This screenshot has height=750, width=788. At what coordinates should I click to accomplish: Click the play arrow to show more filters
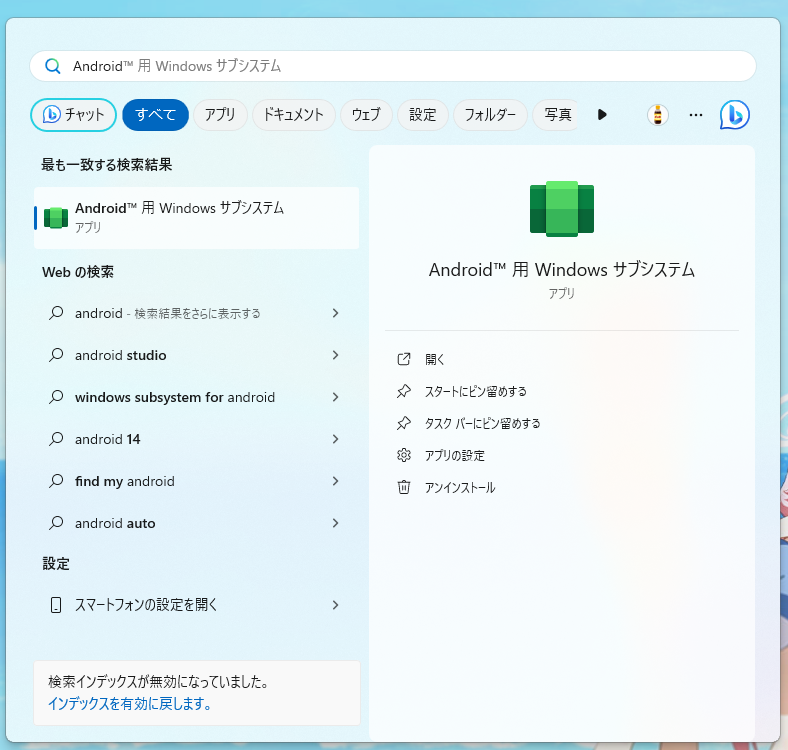pos(602,115)
